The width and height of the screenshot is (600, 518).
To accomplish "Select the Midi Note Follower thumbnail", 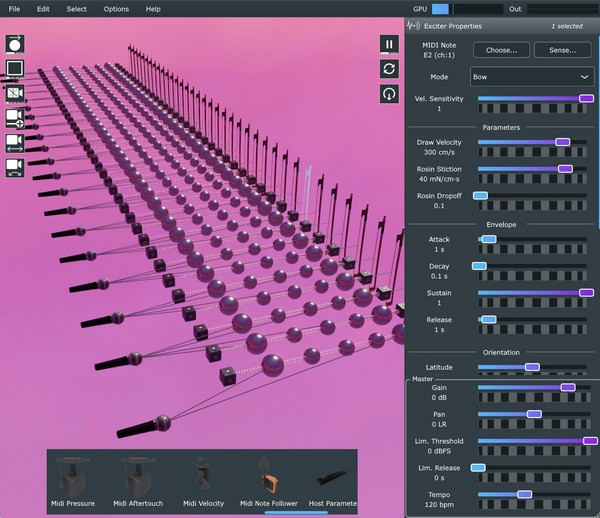I will (267, 479).
